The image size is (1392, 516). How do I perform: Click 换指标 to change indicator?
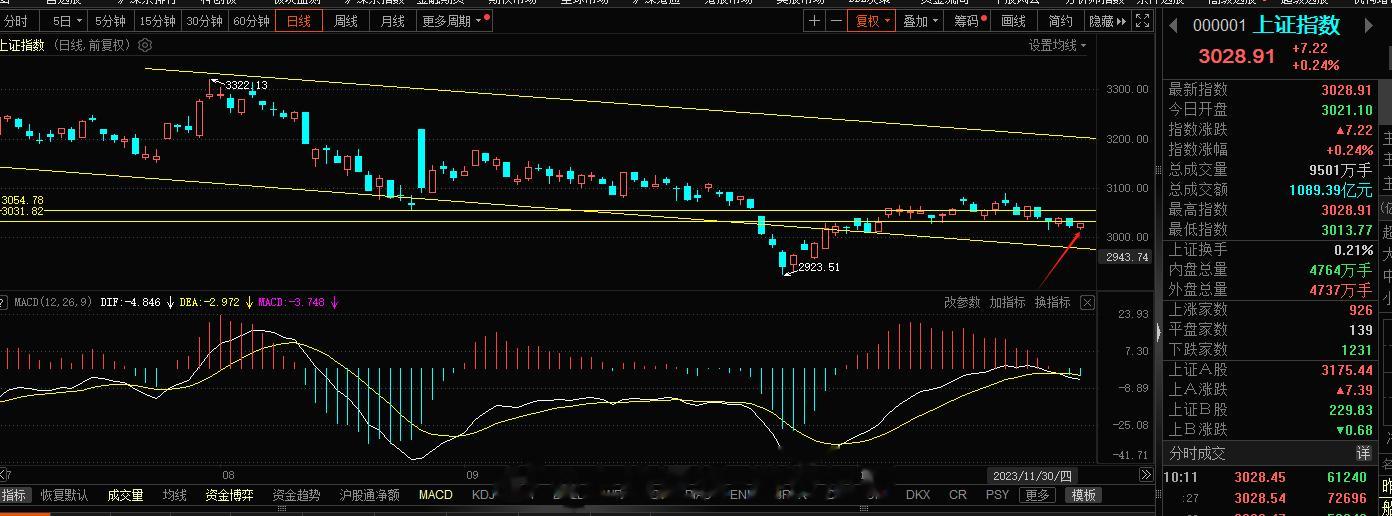coord(1052,302)
